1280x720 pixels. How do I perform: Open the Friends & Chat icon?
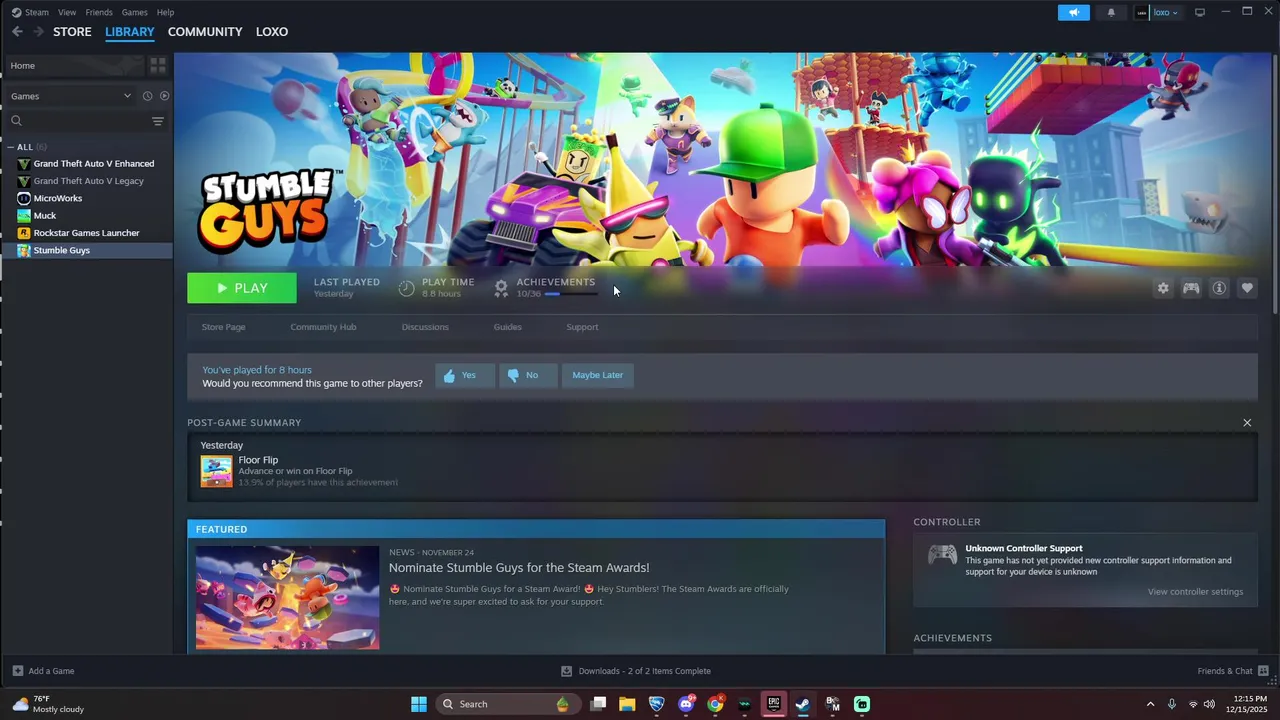(1263, 671)
